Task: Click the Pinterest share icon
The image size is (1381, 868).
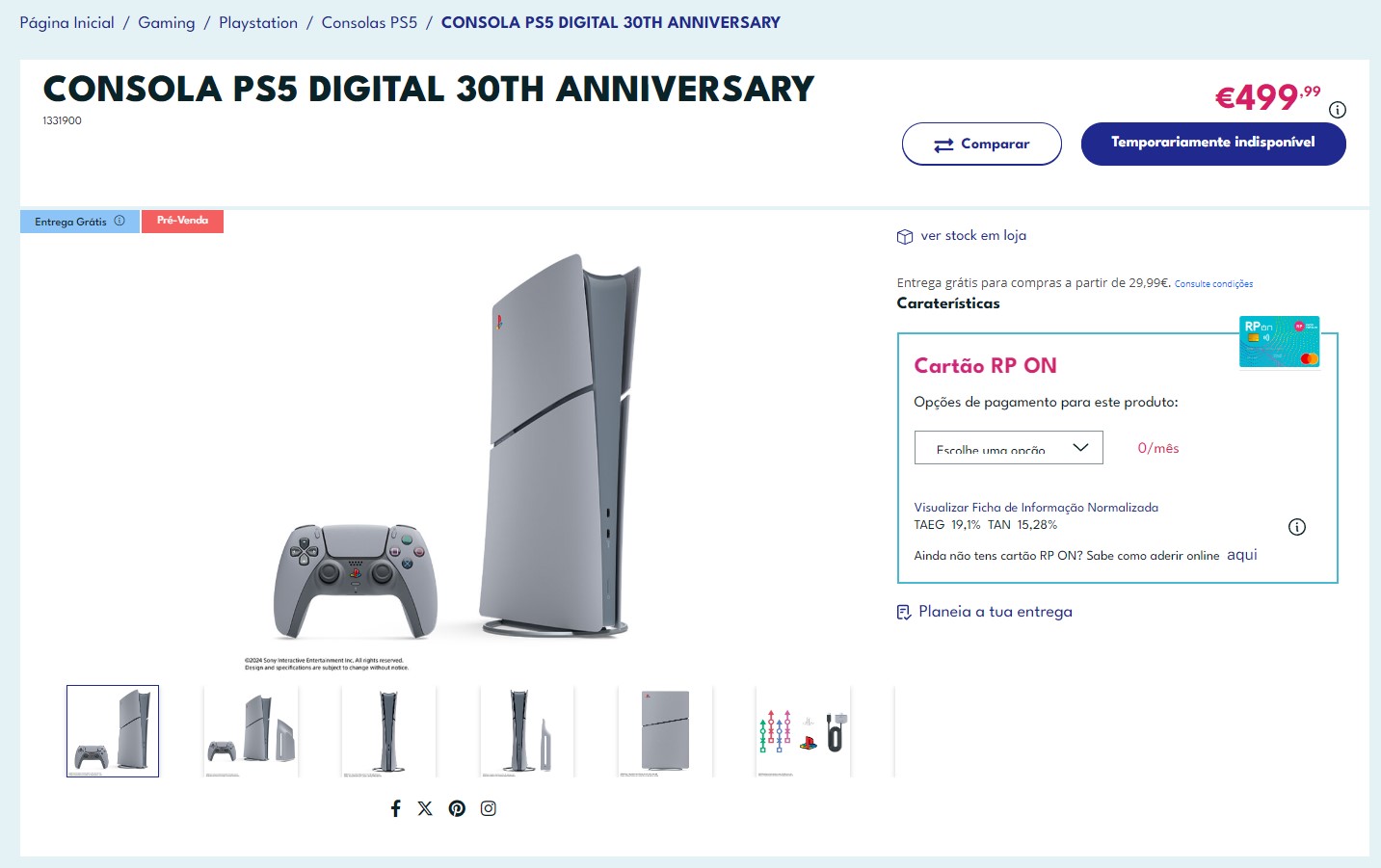Action: (457, 808)
